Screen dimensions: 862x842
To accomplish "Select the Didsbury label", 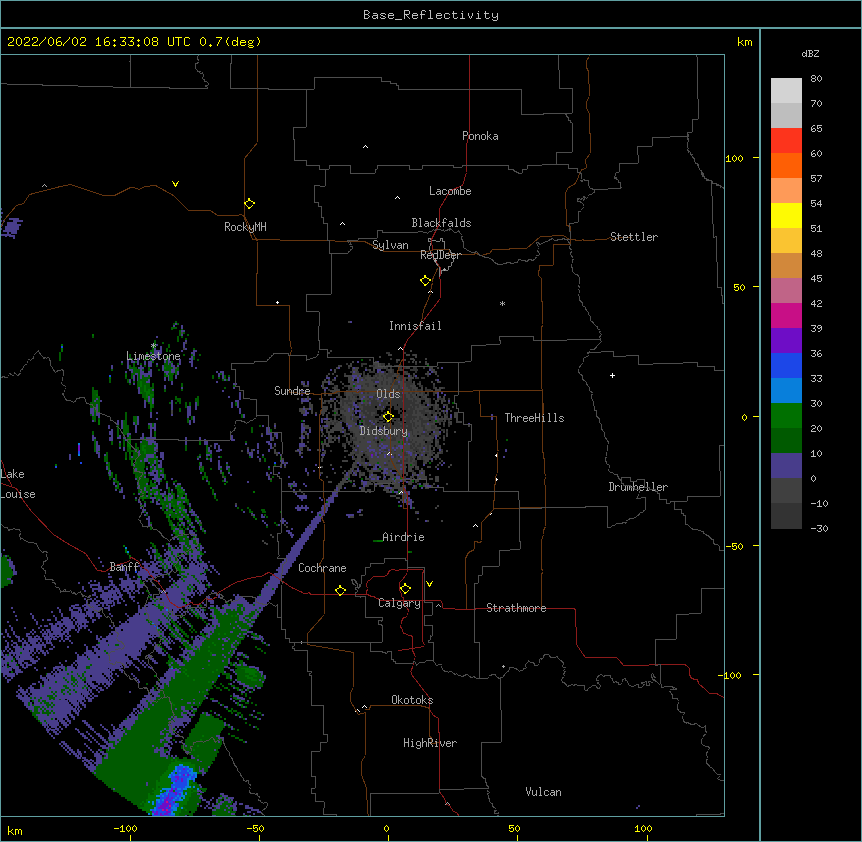I will [x=384, y=431].
